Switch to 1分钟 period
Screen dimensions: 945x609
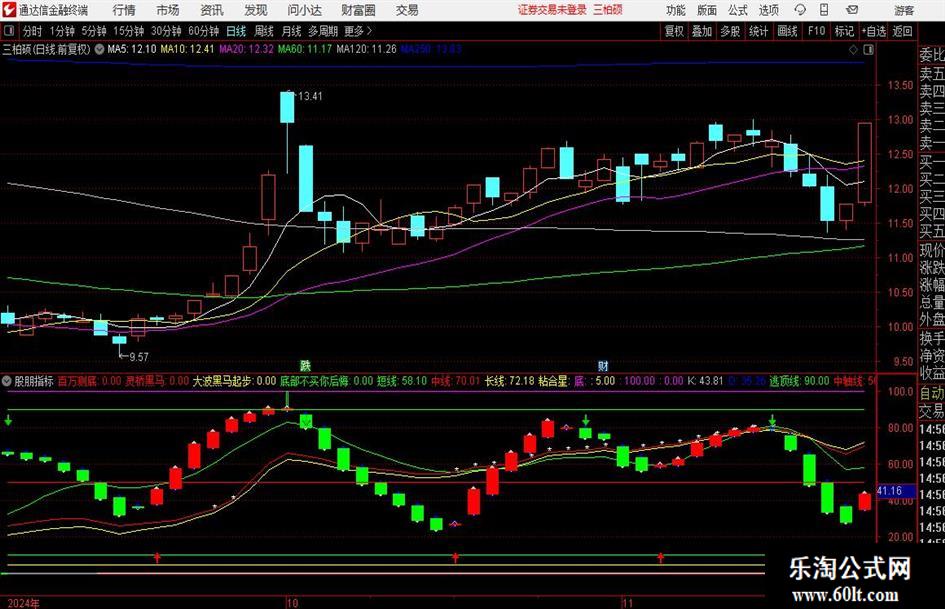tap(62, 31)
